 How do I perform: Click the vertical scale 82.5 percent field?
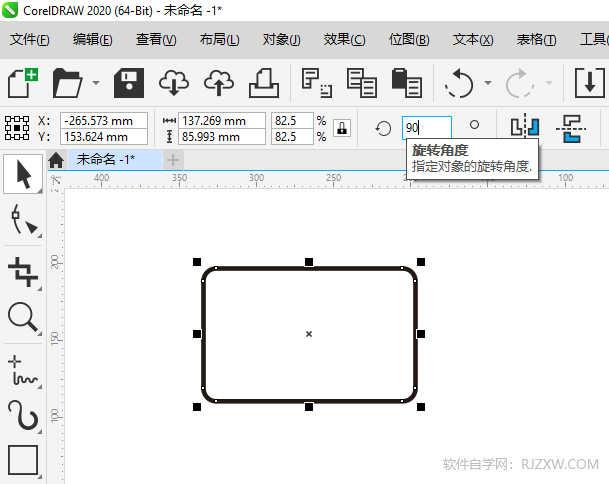[x=292, y=137]
